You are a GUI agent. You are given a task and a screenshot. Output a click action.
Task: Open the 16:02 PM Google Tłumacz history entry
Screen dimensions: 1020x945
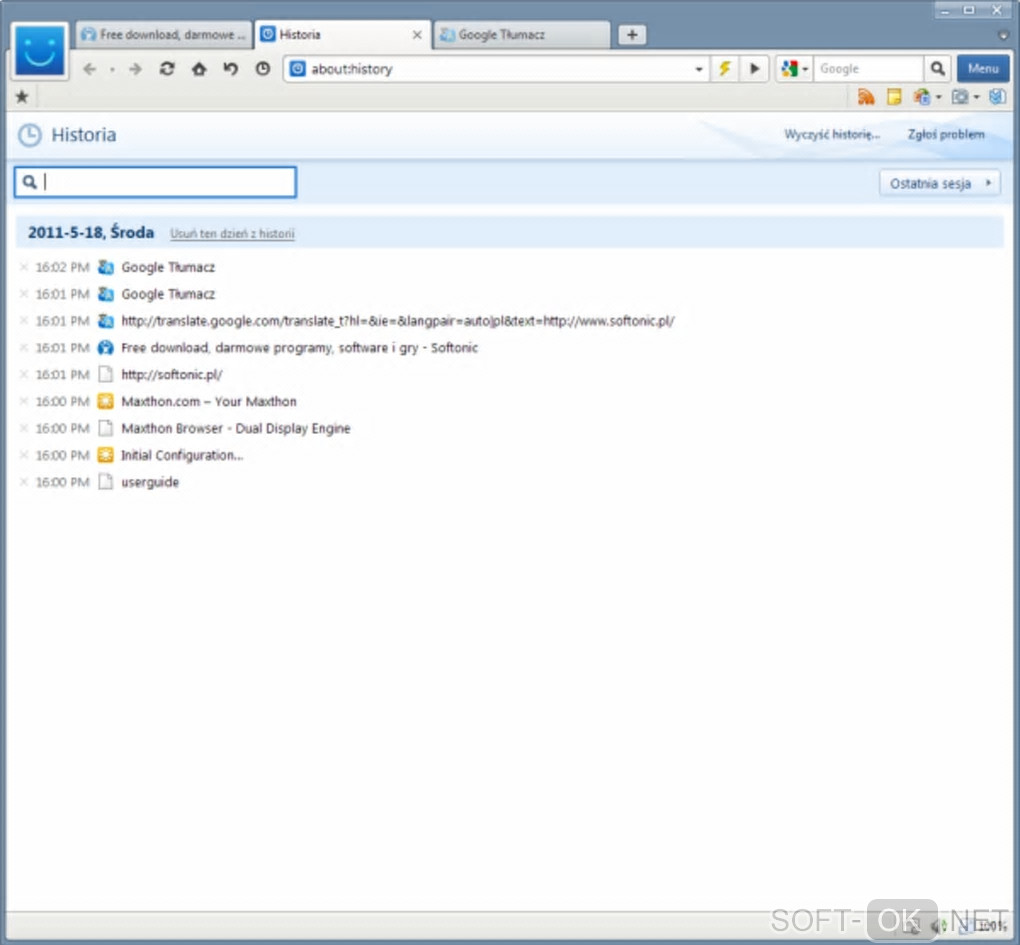168,267
